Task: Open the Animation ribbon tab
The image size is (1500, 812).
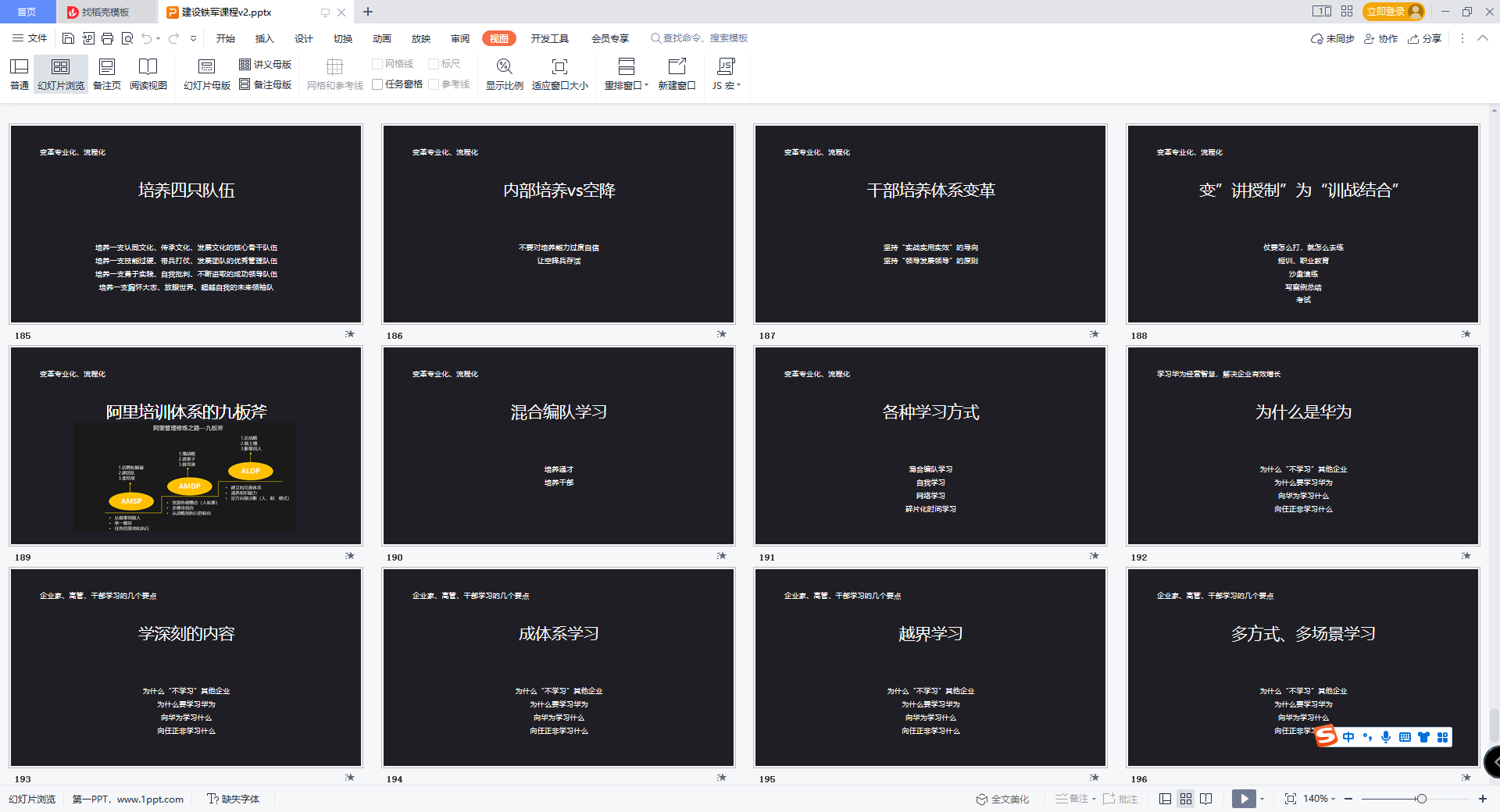Action: coord(382,38)
